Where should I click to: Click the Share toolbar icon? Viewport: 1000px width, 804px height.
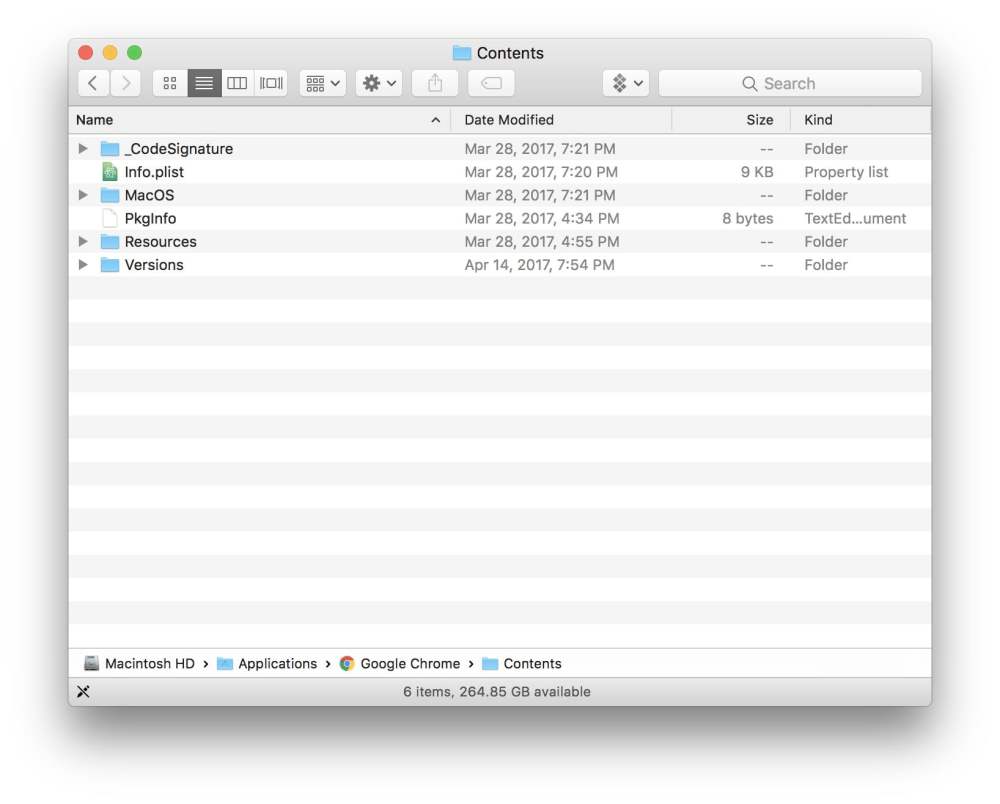click(x=434, y=83)
